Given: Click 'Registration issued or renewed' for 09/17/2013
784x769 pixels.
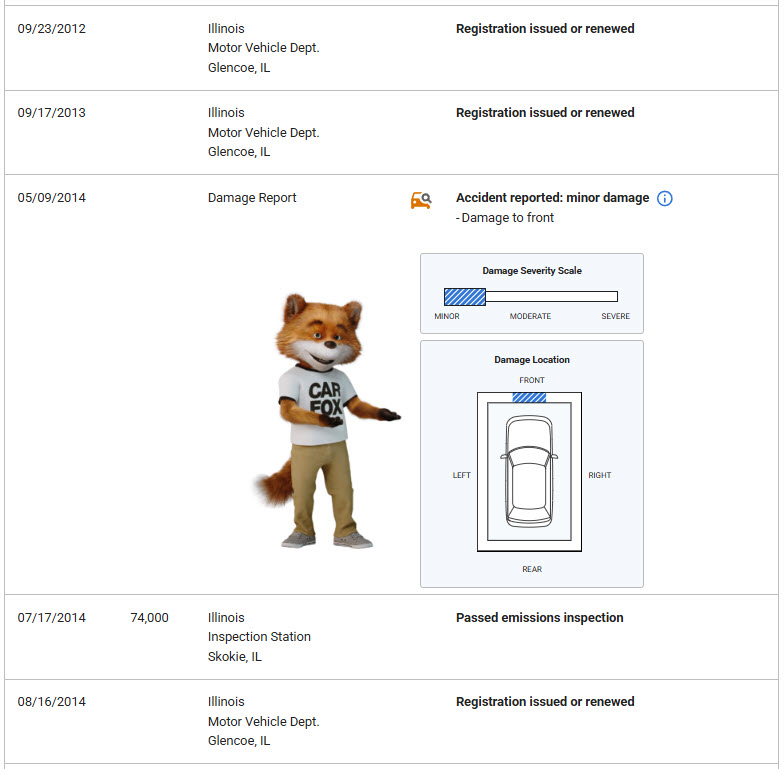Looking at the screenshot, I should [545, 113].
